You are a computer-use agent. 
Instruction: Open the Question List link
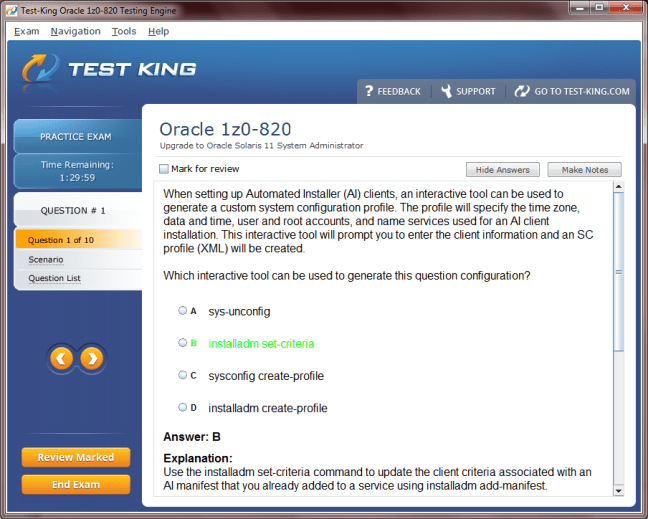tap(55, 278)
